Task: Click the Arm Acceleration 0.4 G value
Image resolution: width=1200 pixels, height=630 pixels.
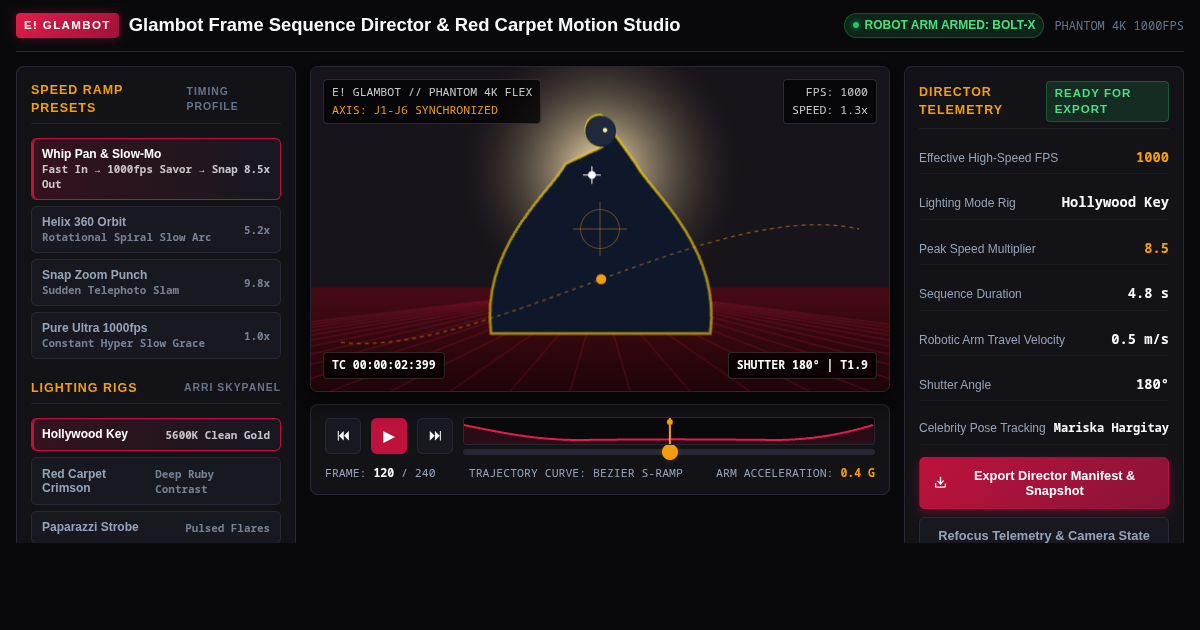Action: click(857, 473)
